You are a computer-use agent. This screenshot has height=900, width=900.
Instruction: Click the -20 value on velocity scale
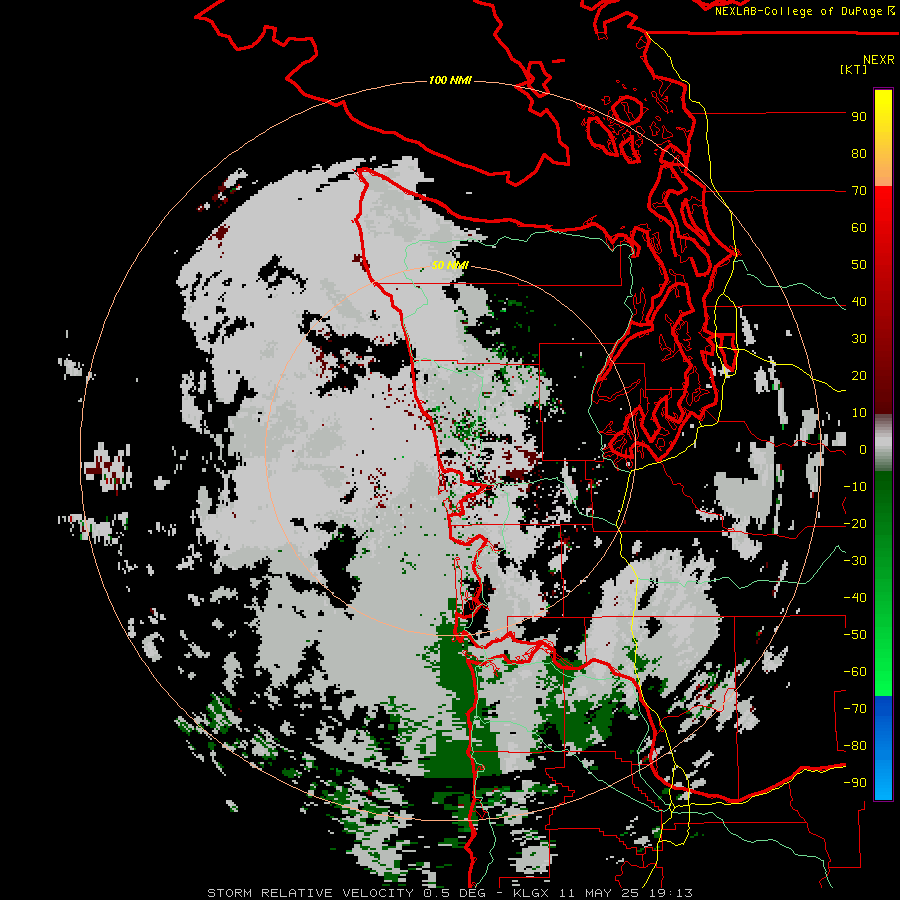pos(855,524)
